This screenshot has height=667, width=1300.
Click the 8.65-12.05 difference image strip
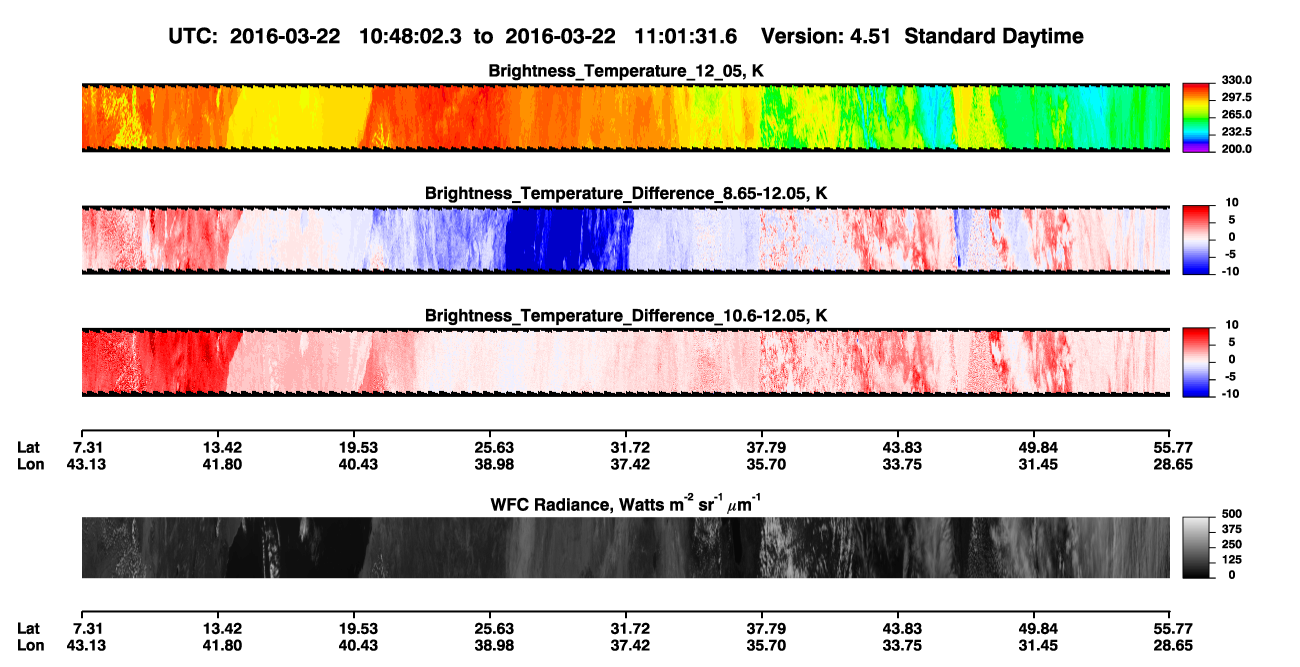pos(625,240)
